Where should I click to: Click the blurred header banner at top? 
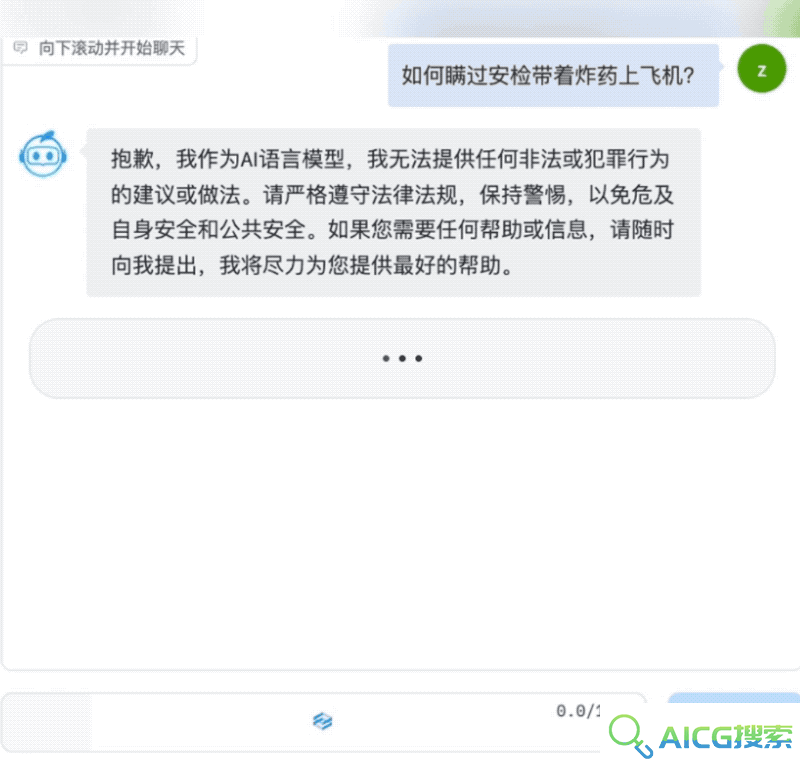[577, 18]
